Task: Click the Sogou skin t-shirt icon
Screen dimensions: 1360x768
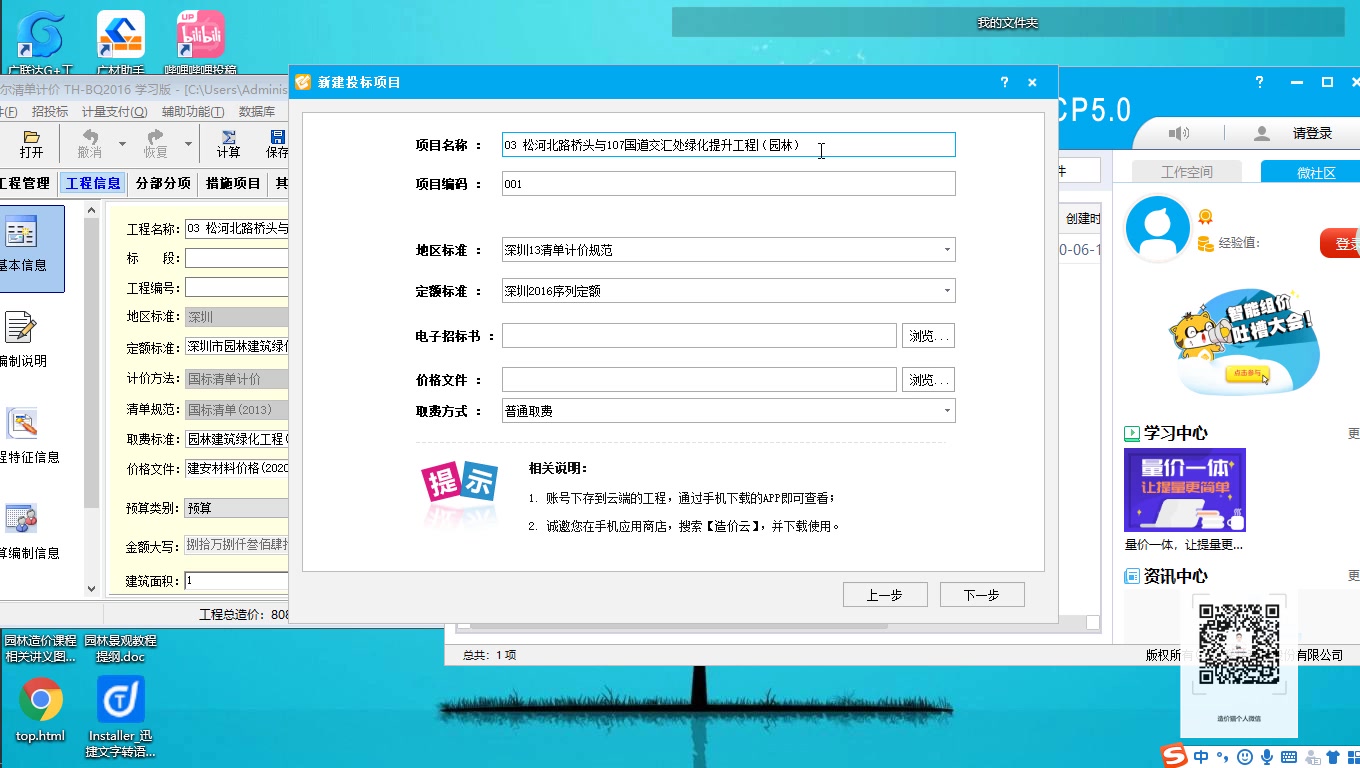Action: click(1333, 756)
